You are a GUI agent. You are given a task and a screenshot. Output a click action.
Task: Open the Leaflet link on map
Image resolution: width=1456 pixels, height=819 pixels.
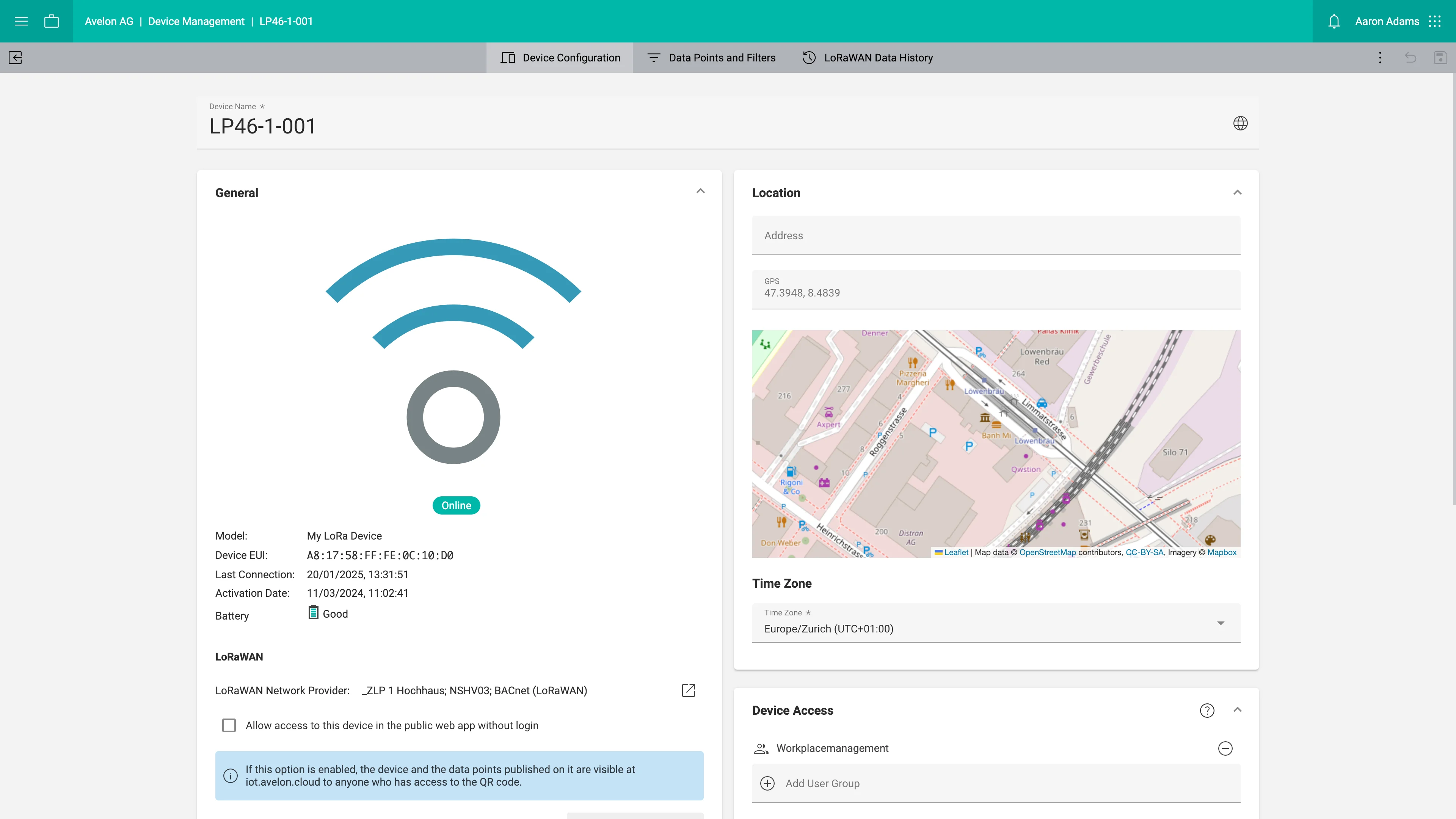(956, 552)
